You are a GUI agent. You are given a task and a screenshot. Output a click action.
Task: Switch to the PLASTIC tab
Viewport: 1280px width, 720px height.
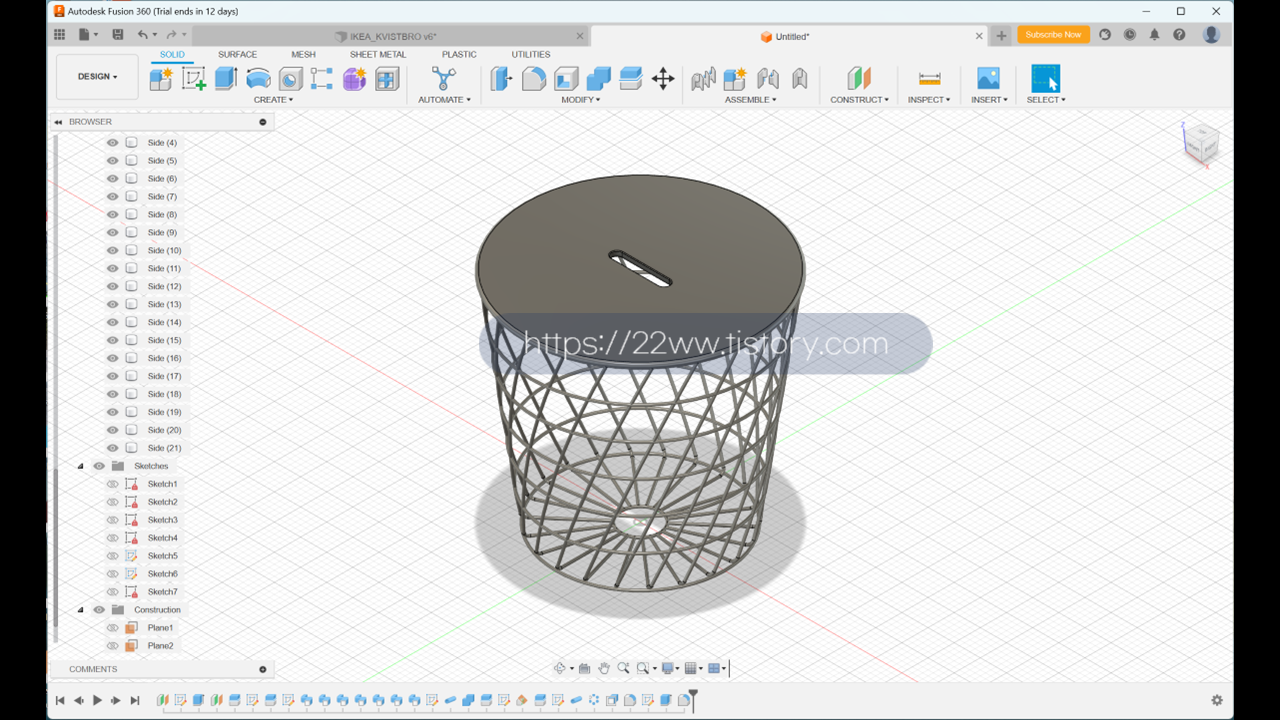459,55
